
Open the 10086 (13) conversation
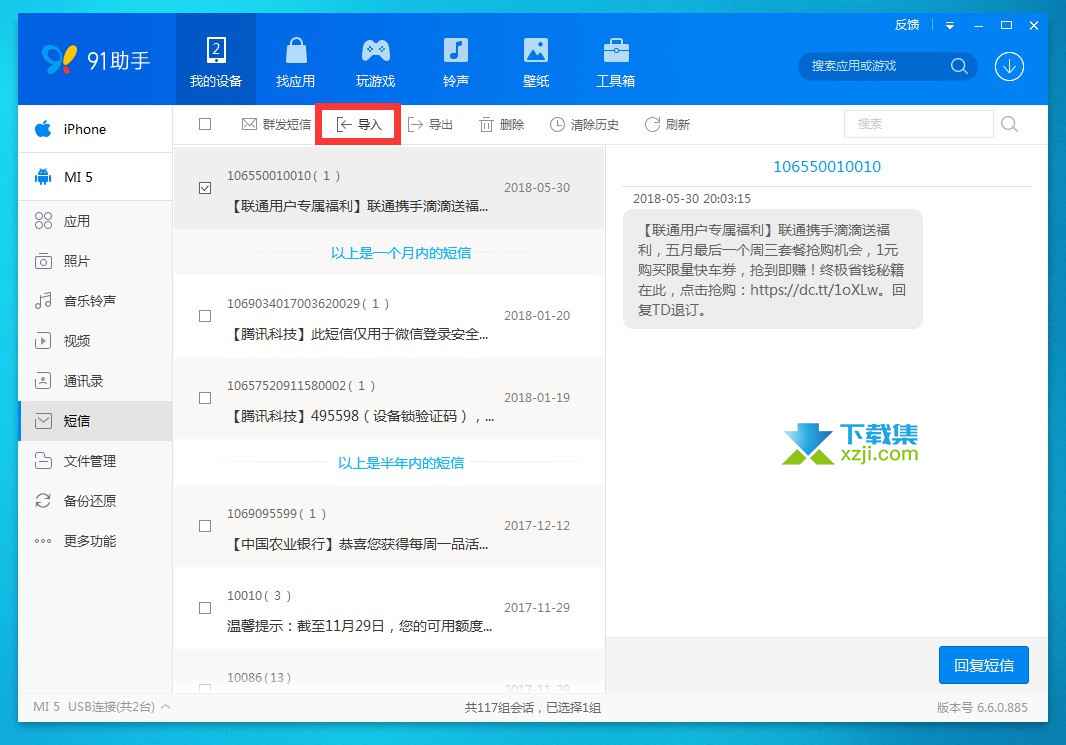pyautogui.click(x=389, y=672)
